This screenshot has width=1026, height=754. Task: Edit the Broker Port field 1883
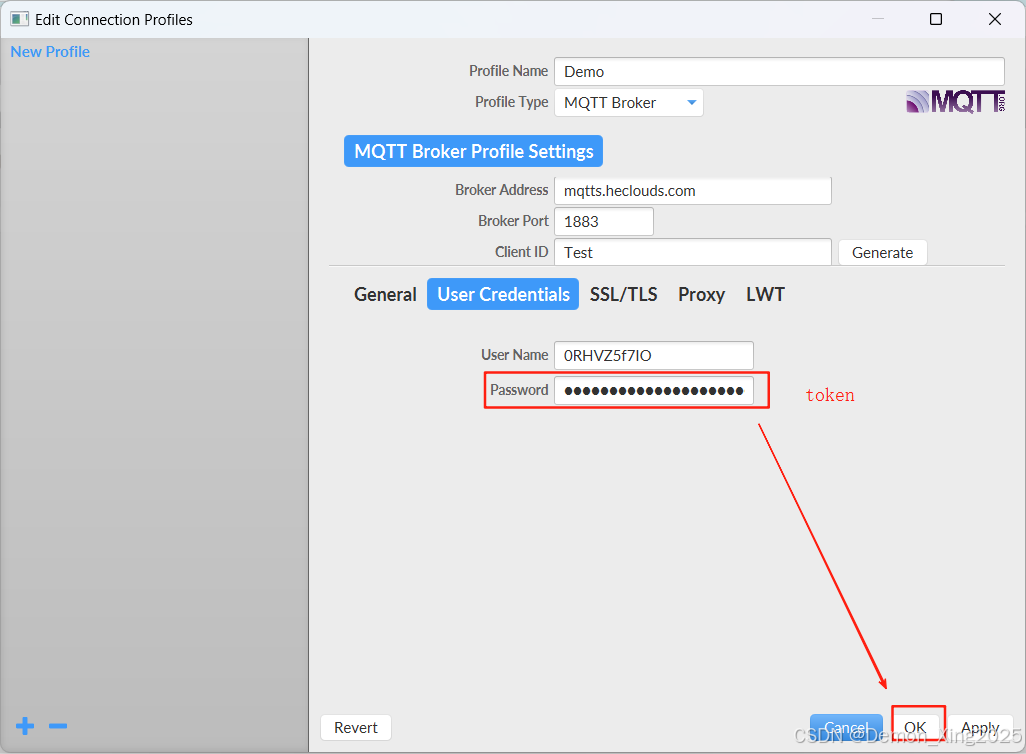point(604,221)
